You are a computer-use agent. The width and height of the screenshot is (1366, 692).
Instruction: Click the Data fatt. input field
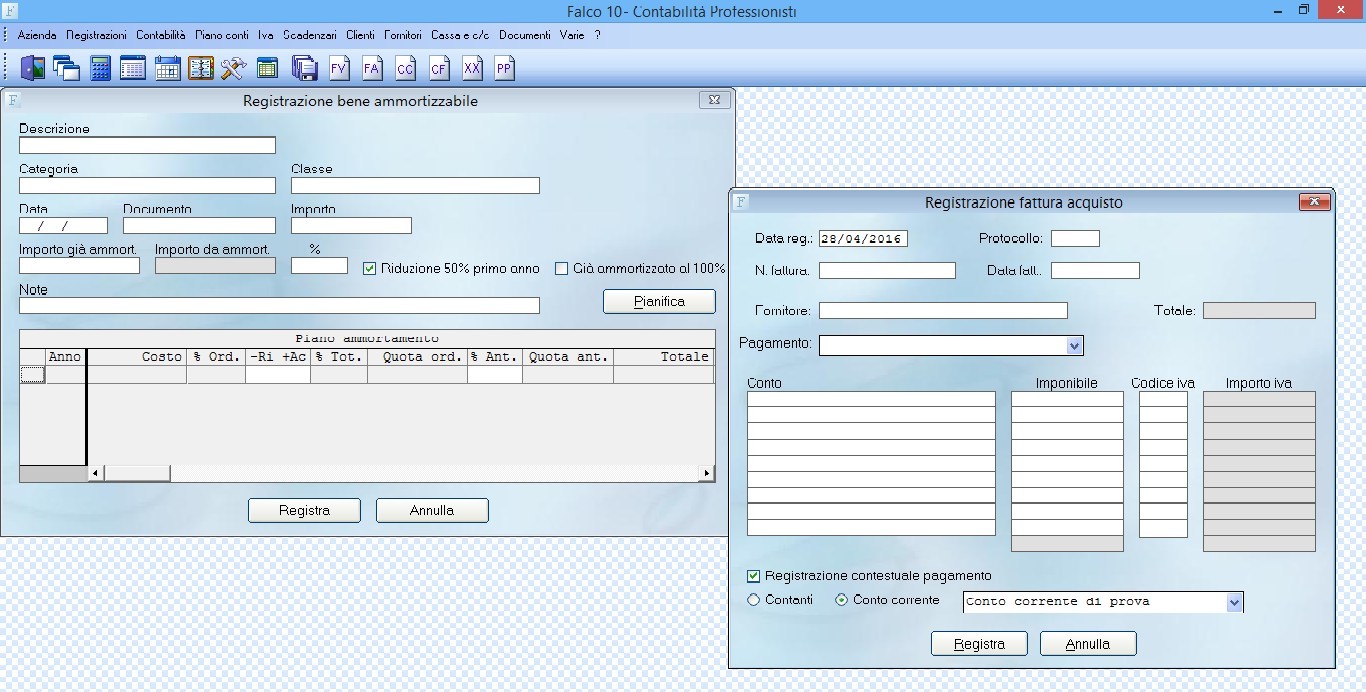coord(1095,270)
